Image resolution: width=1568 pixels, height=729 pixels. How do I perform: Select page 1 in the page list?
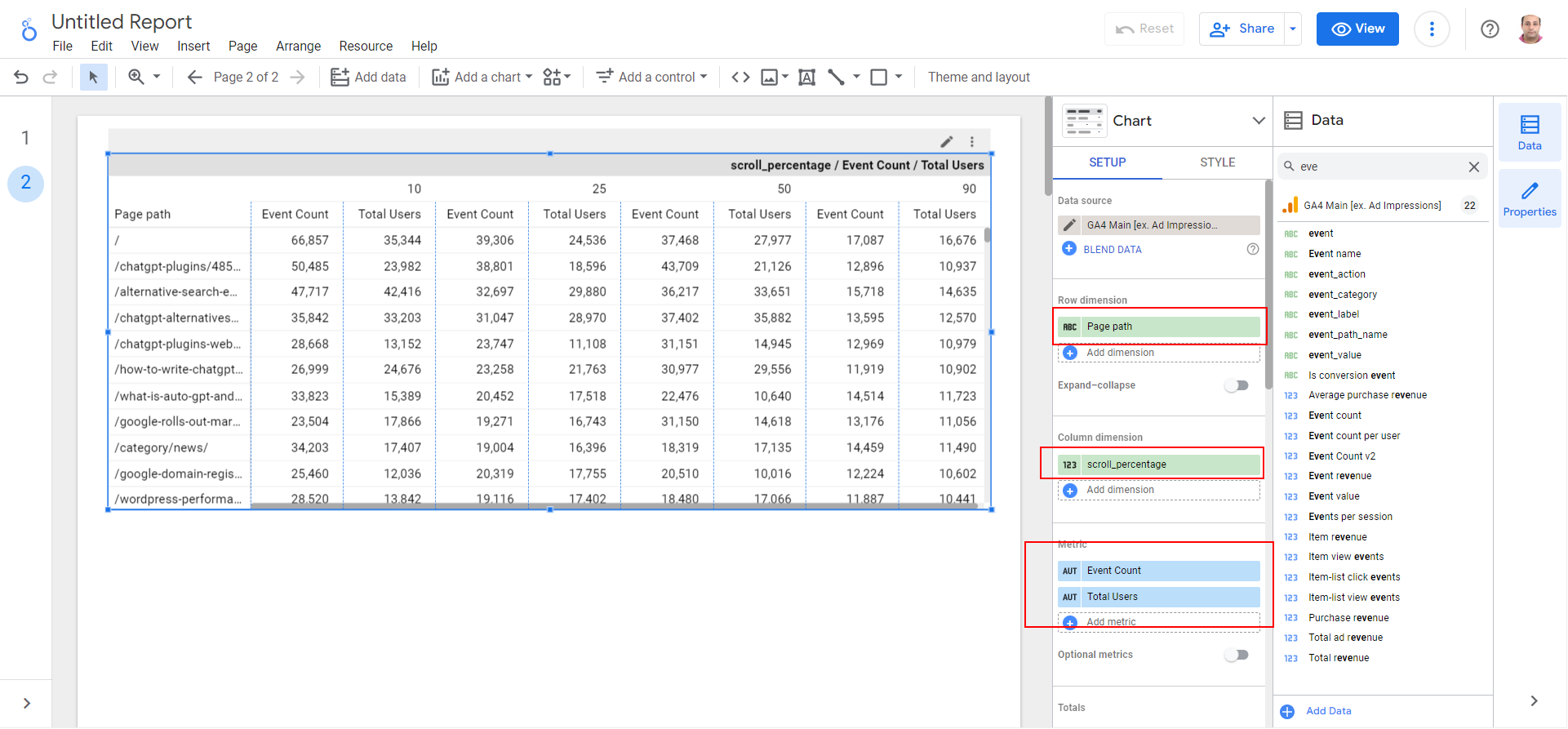(25, 137)
